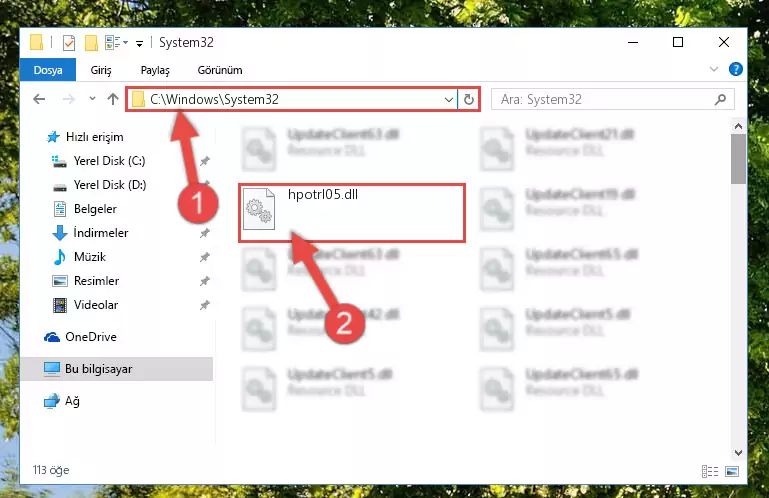Switch to details view button
Screen dimensions: 769x498
pyautogui.click(x=710, y=472)
